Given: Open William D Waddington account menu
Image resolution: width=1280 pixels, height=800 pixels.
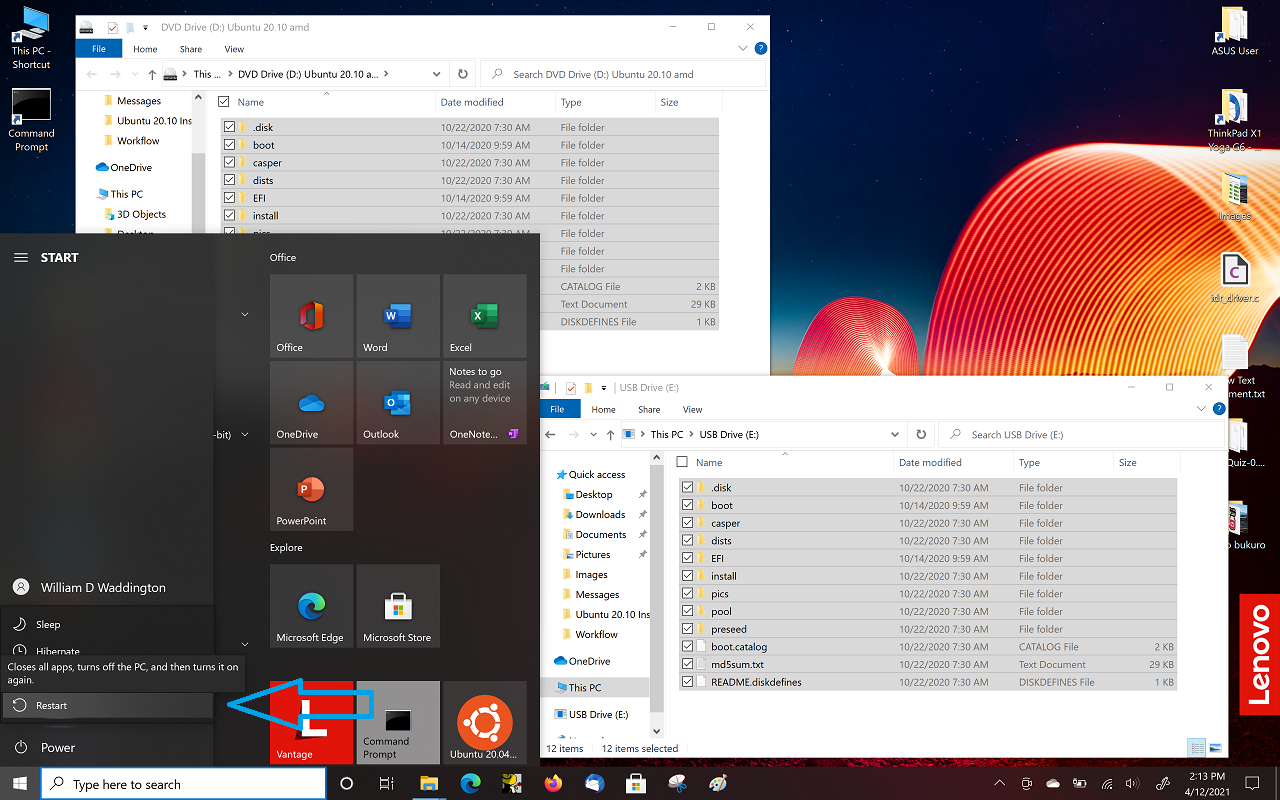Looking at the screenshot, I should [108, 587].
